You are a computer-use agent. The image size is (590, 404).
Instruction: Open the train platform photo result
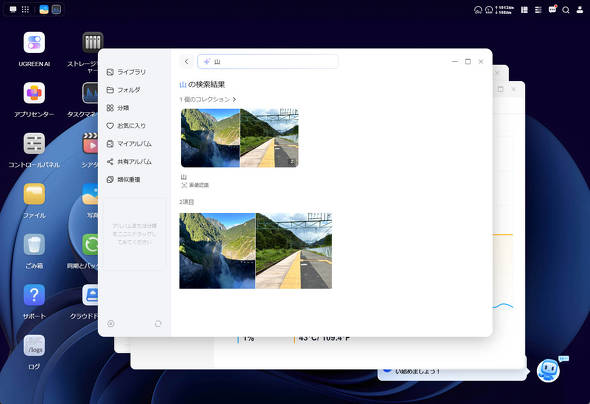(x=294, y=251)
